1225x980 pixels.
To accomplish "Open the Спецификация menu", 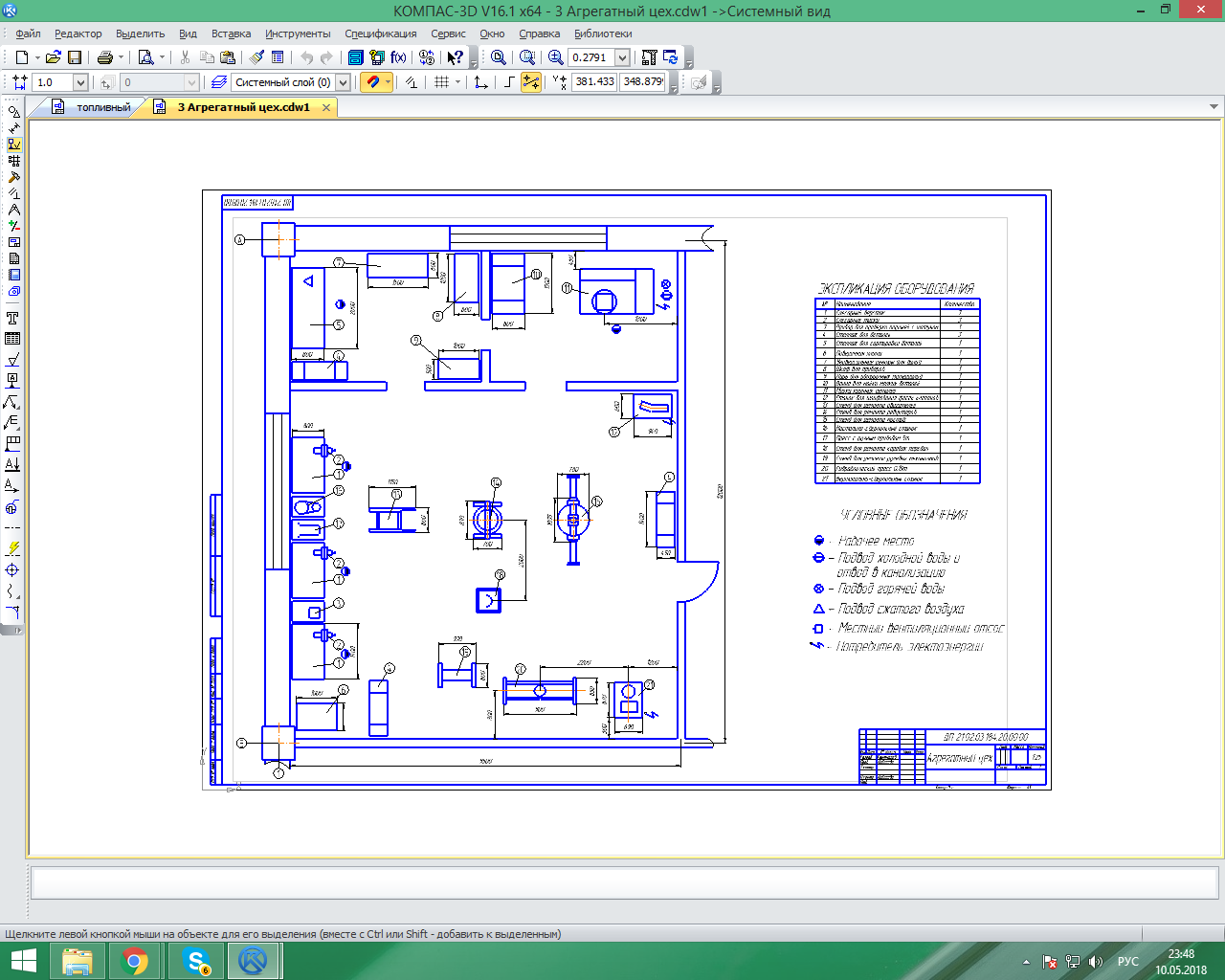I will [380, 33].
